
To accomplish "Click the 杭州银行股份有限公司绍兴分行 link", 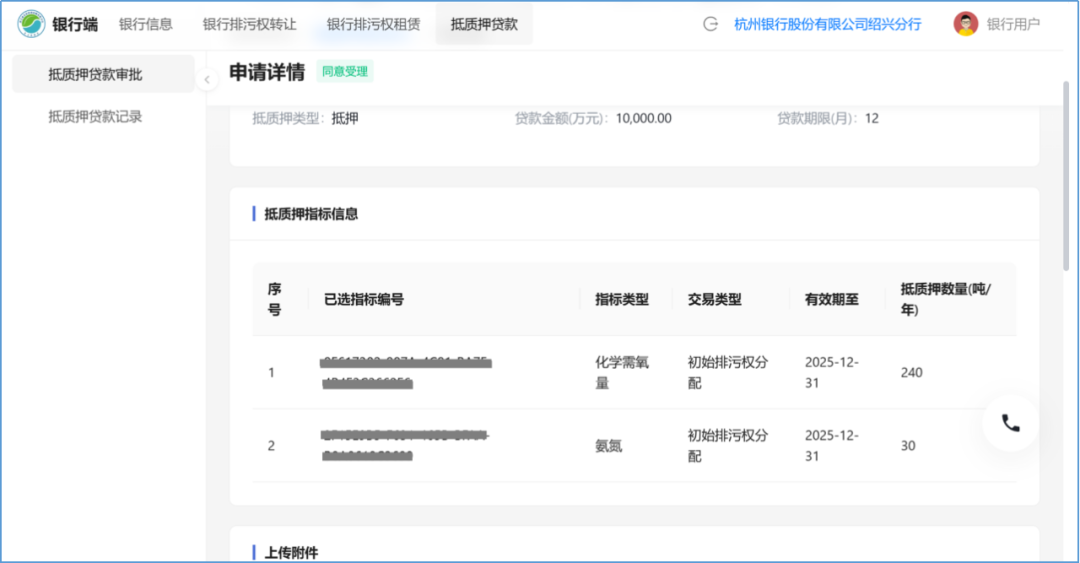I will click(827, 24).
